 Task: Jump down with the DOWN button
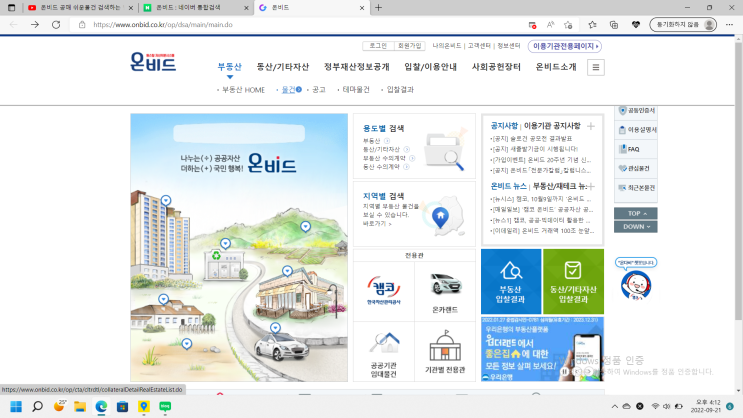pos(636,227)
